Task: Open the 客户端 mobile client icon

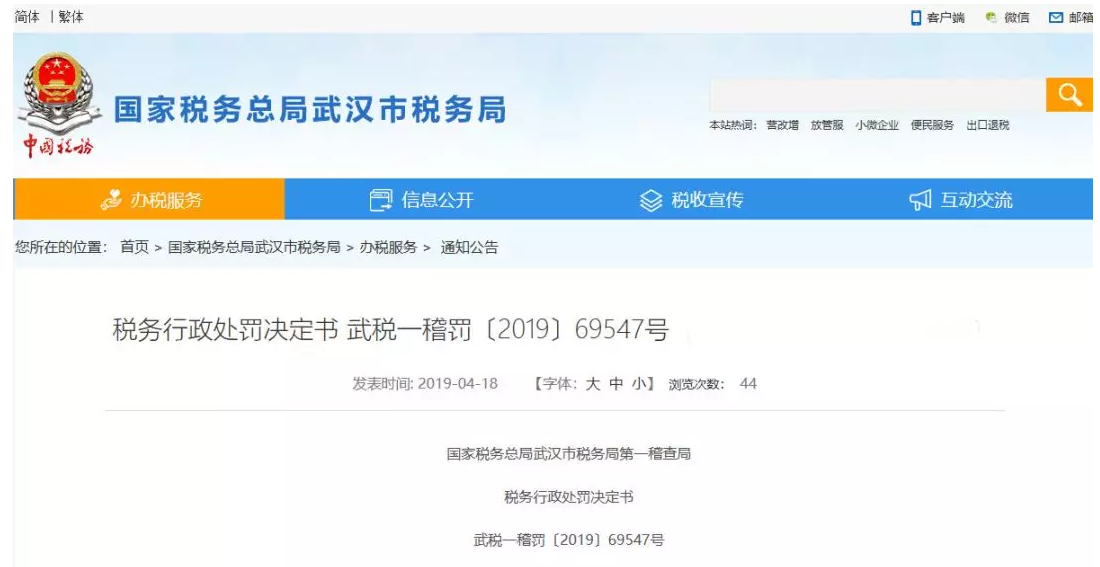Action: 915,18
